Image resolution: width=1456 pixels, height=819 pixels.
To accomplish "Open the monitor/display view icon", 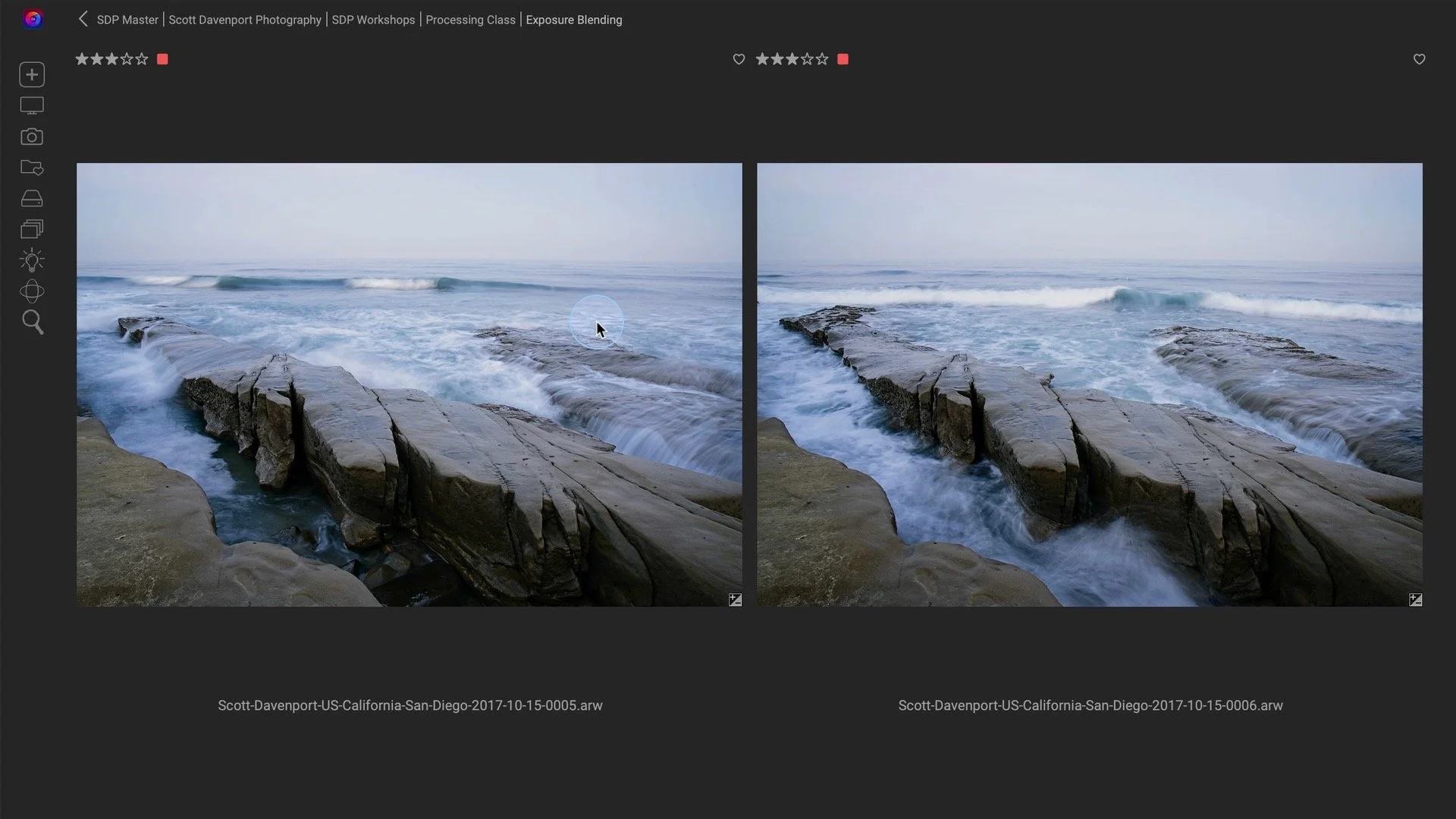I will [31, 105].
